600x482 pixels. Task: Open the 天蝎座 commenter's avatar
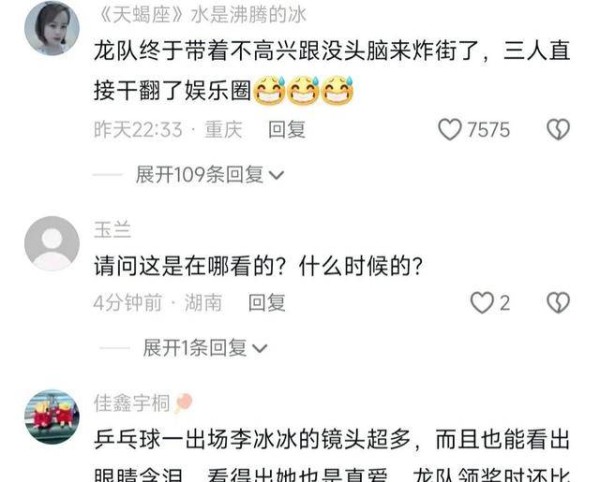point(52,28)
